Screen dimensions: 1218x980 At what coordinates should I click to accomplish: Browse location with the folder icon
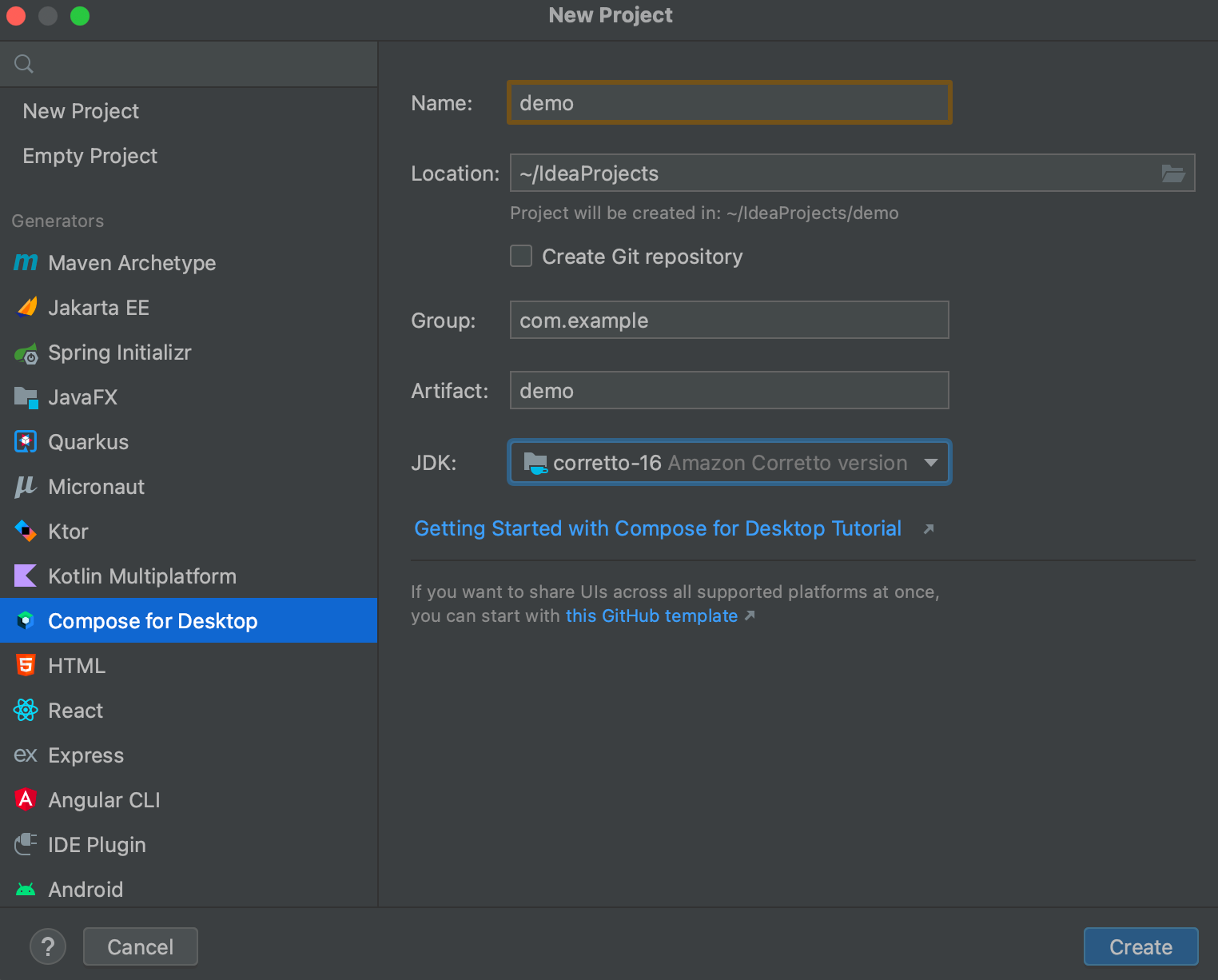pyautogui.click(x=1172, y=173)
